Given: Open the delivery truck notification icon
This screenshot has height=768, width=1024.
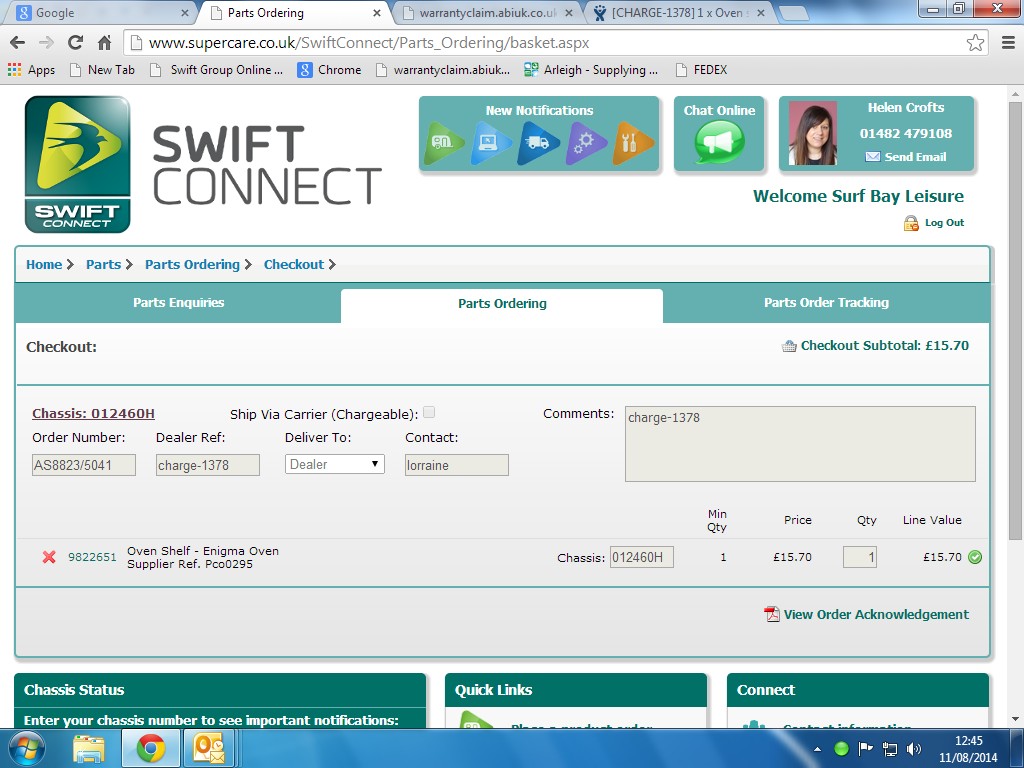Looking at the screenshot, I should coord(537,142).
